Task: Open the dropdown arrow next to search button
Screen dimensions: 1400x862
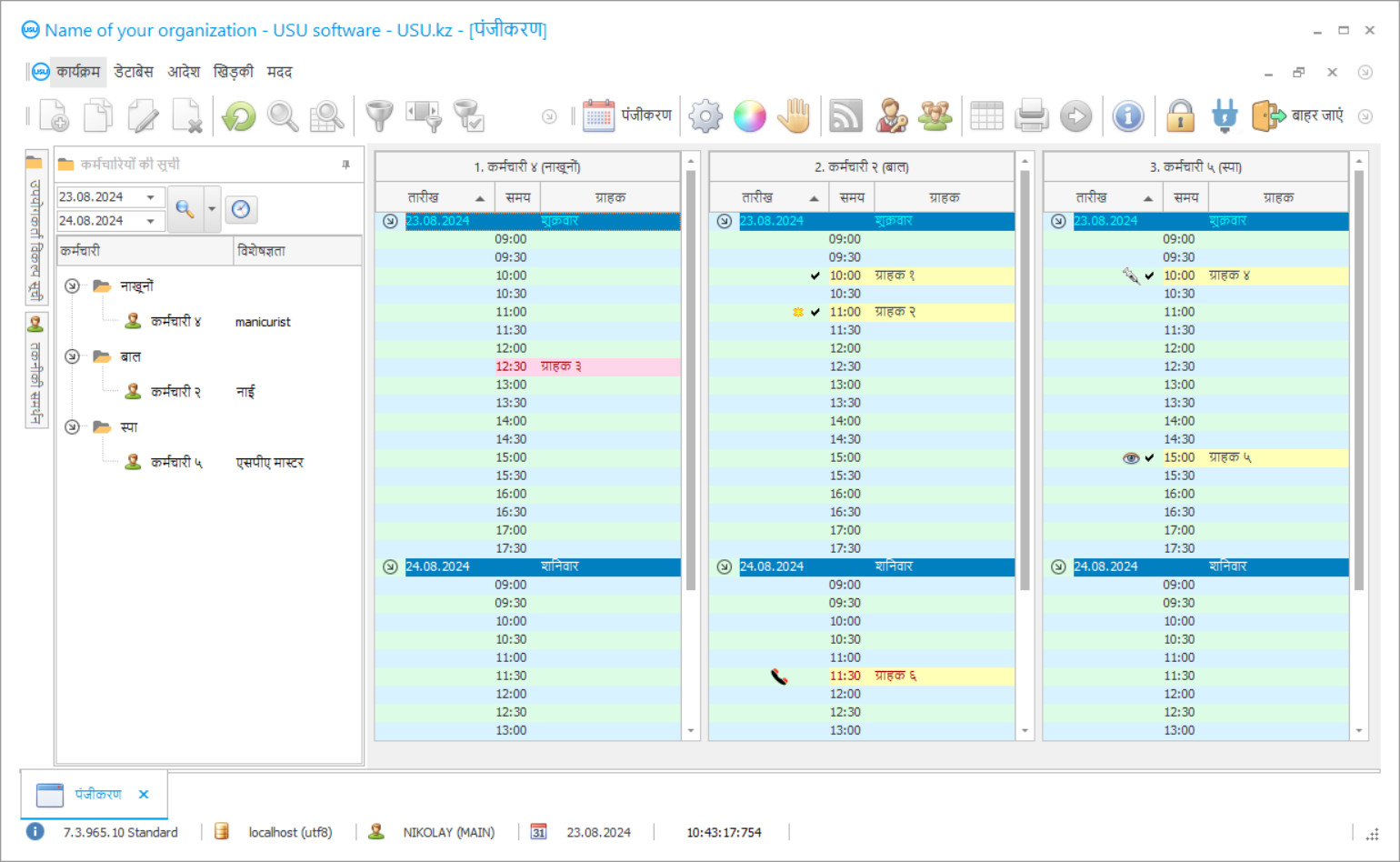Action: pos(212,209)
